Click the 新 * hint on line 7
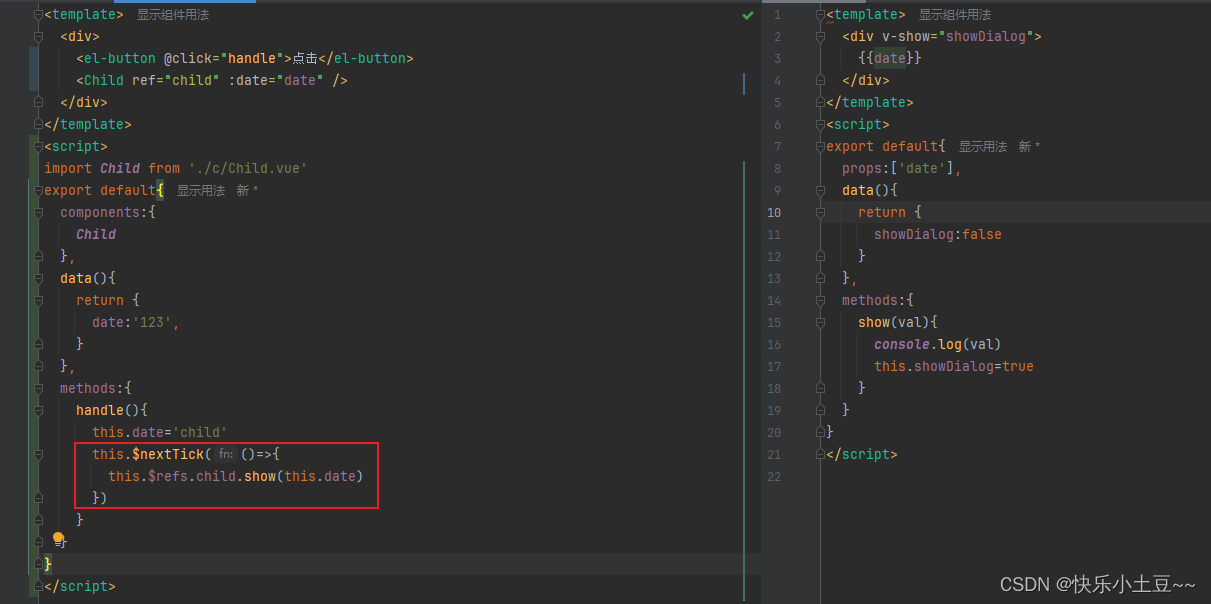The image size is (1211, 604). pyautogui.click(x=1030, y=146)
